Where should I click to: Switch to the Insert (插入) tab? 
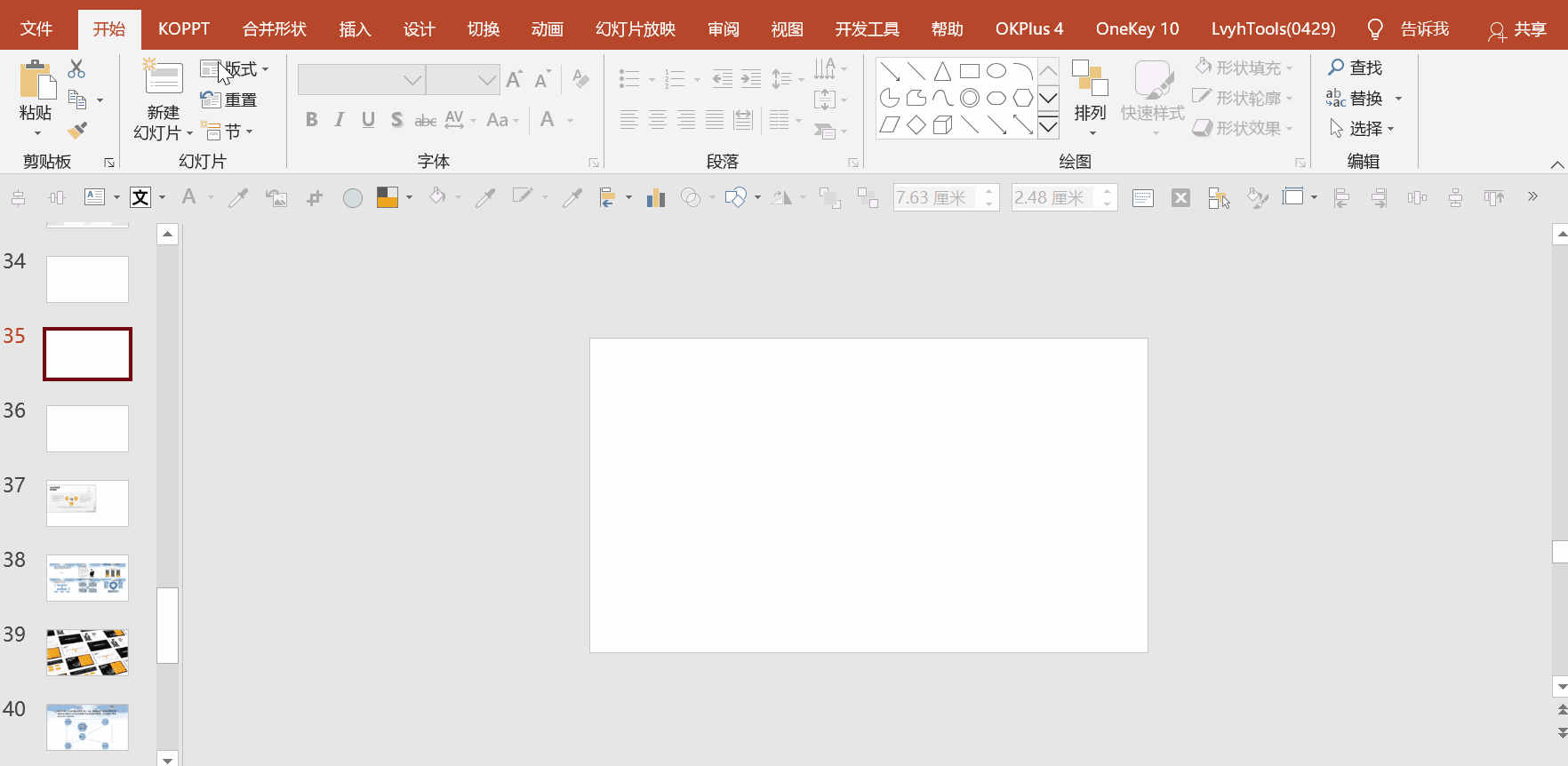(x=355, y=29)
